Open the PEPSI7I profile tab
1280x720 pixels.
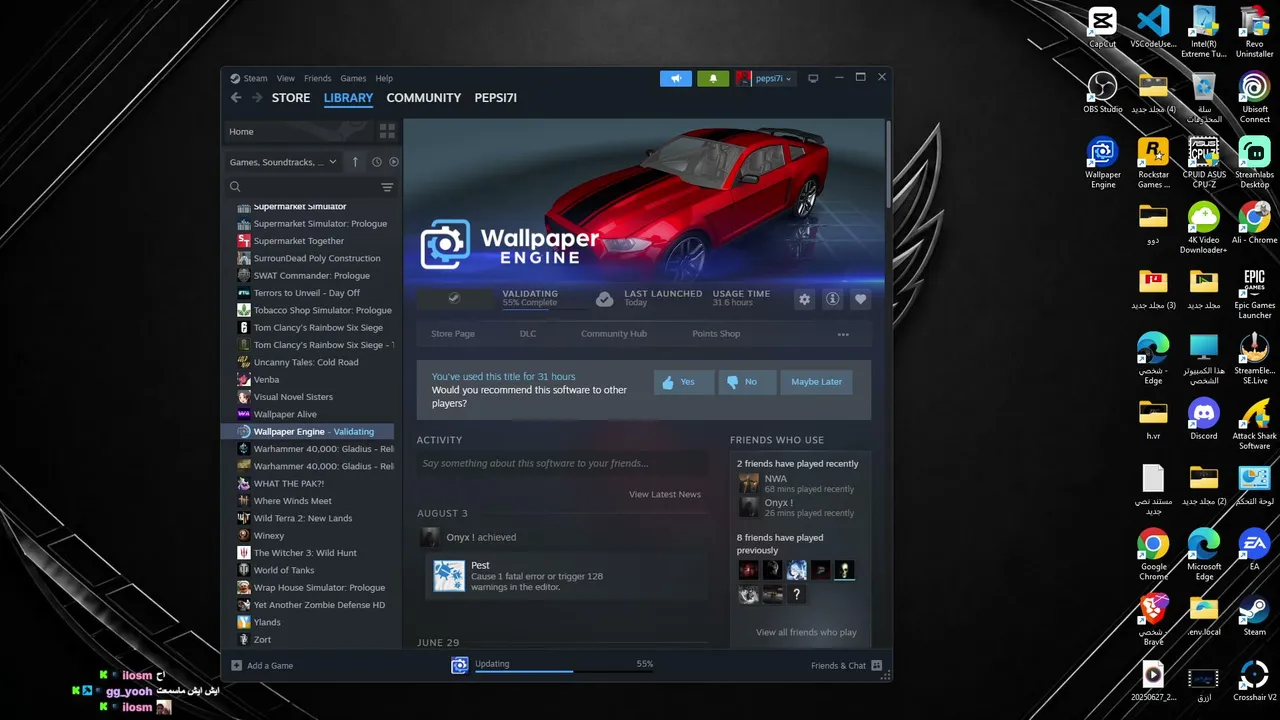pos(496,98)
